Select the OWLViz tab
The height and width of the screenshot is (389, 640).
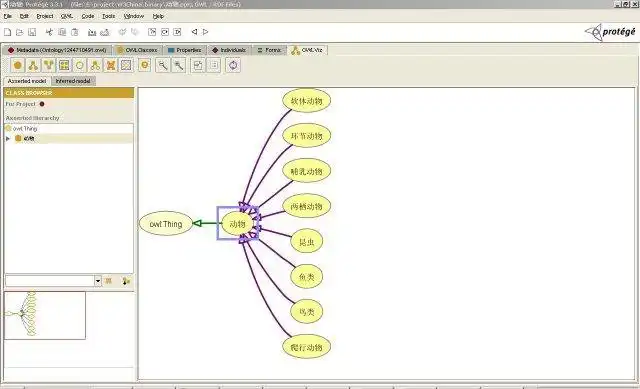308,50
